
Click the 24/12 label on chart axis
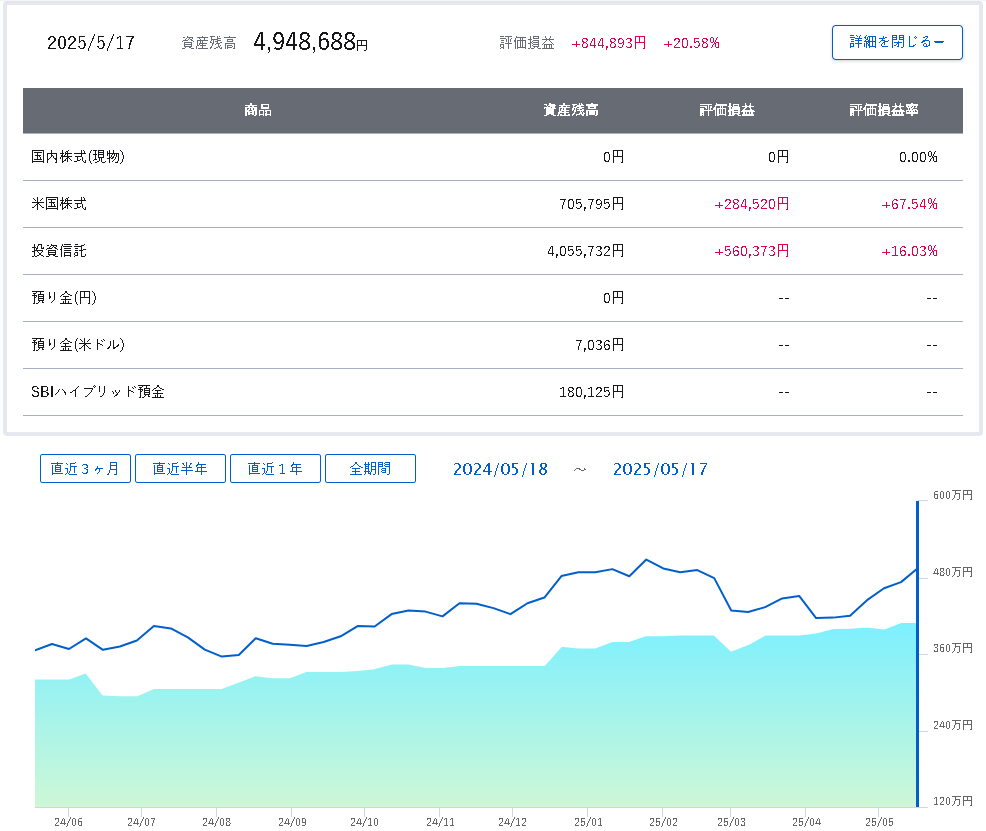pos(512,821)
